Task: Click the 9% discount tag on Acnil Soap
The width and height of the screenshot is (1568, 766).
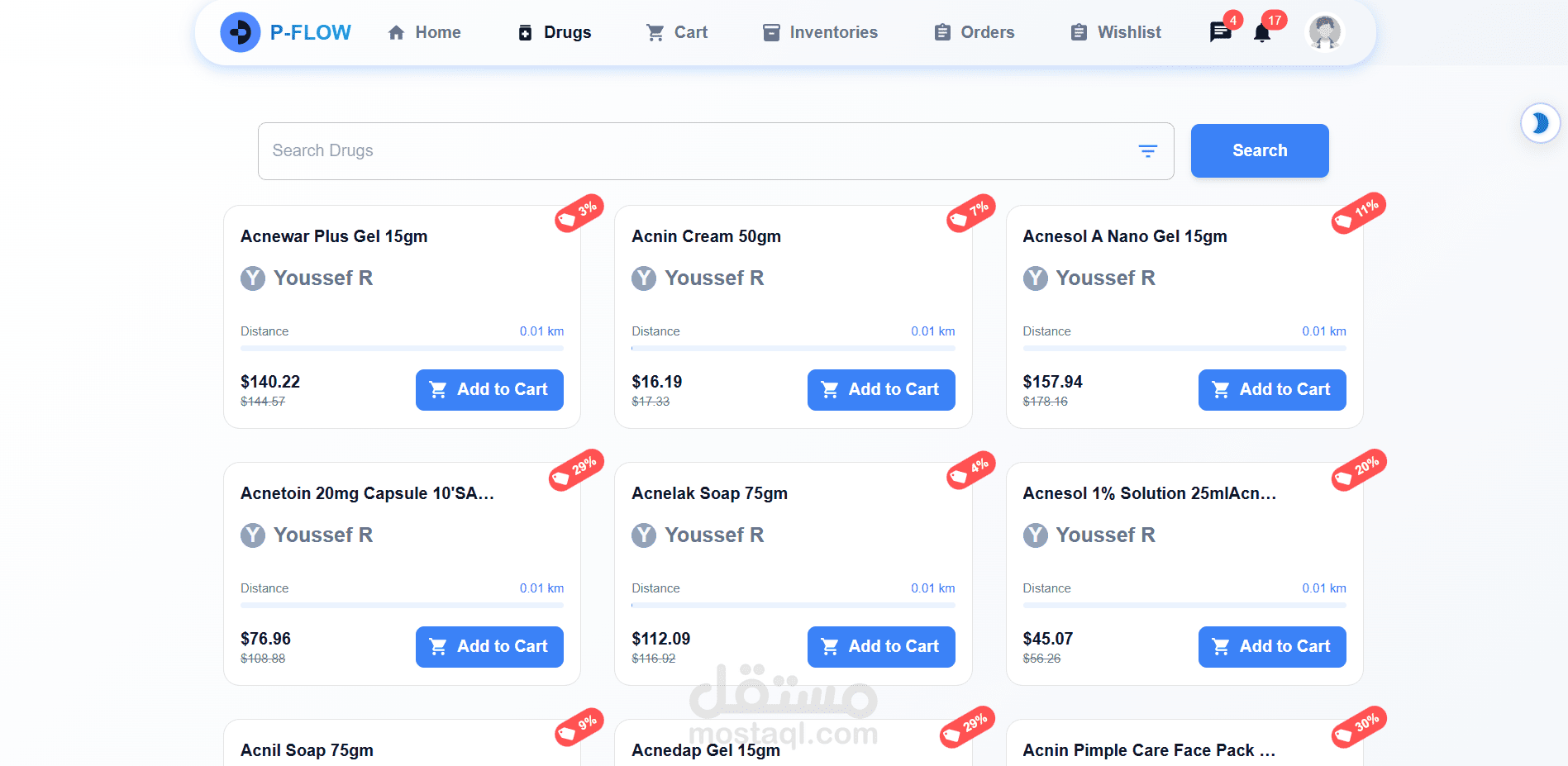Action: 579,727
